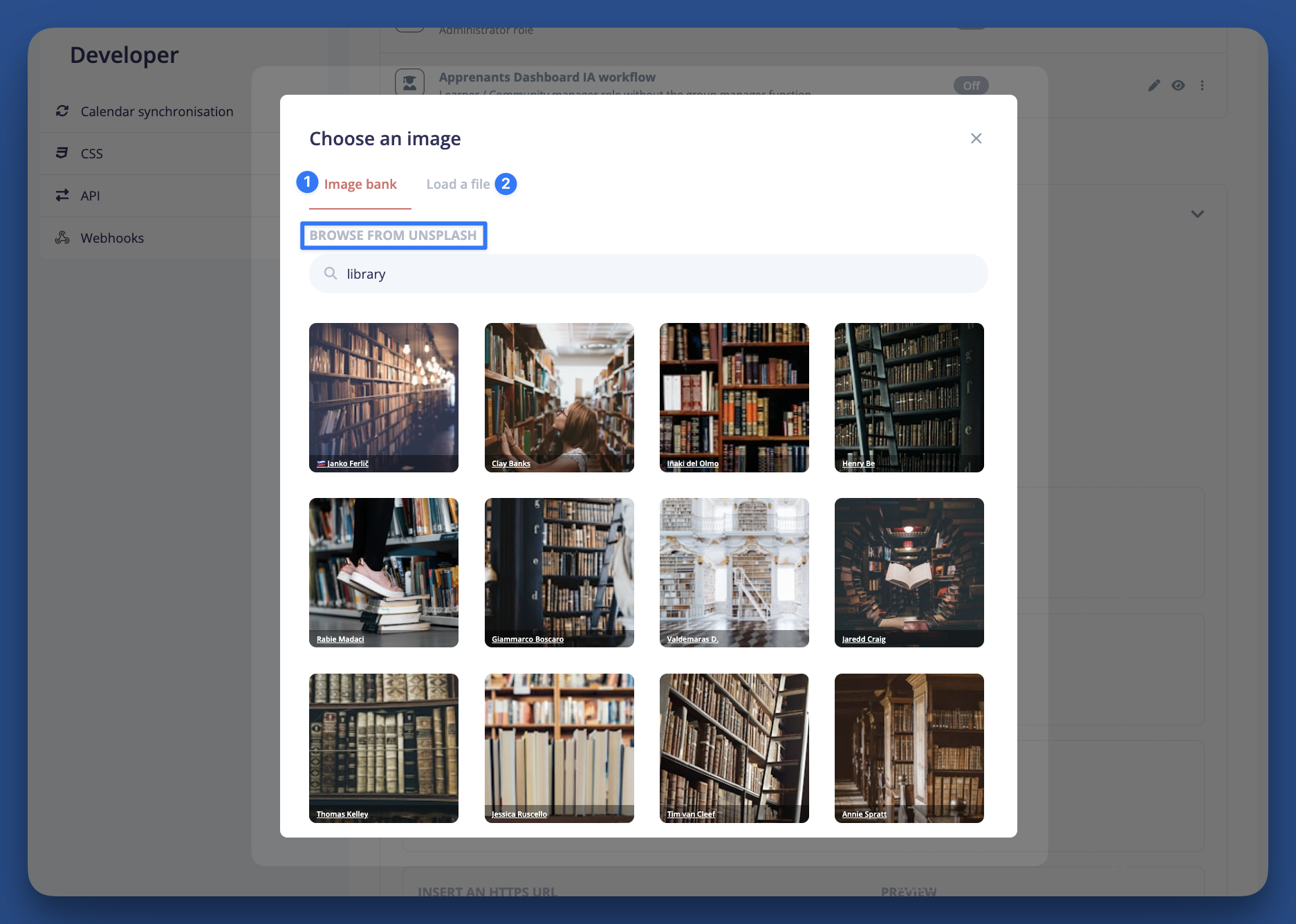Select the Tim van Cleef photo
1296x924 pixels.
point(734,748)
